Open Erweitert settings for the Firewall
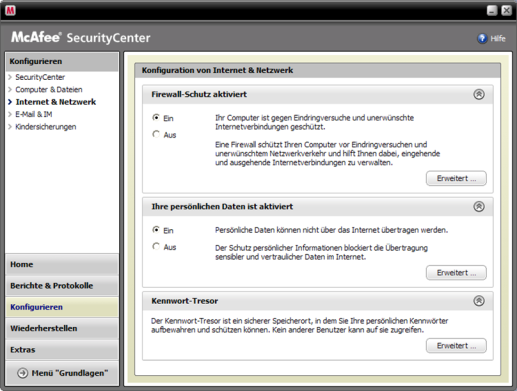This screenshot has height=391, width=517. tap(456, 178)
